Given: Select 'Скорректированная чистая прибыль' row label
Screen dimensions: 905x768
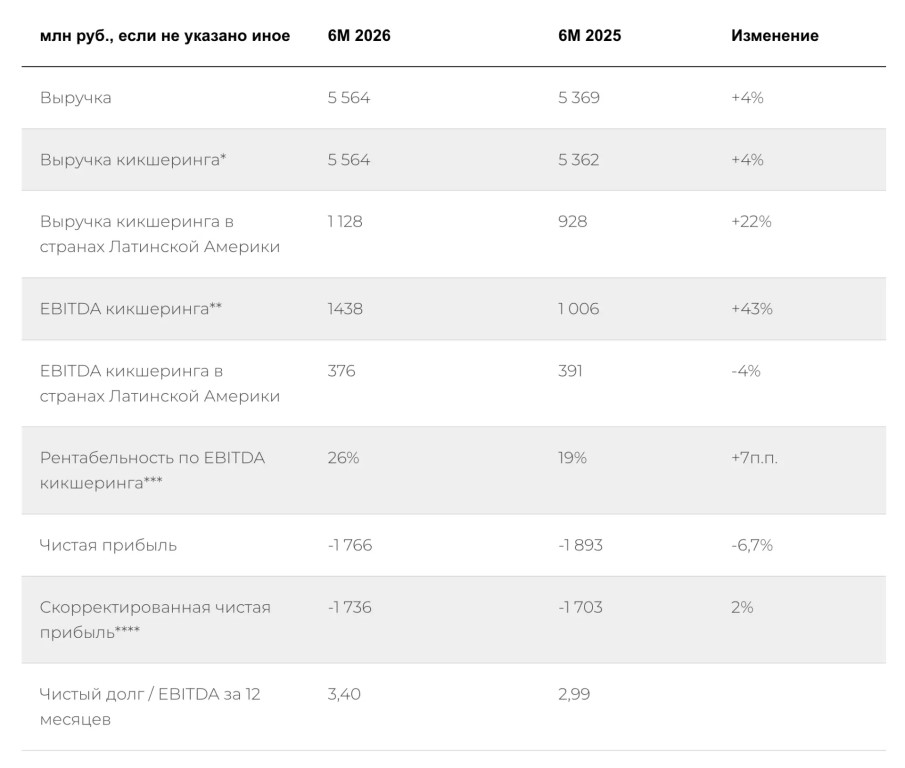Looking at the screenshot, I should pos(155,620).
